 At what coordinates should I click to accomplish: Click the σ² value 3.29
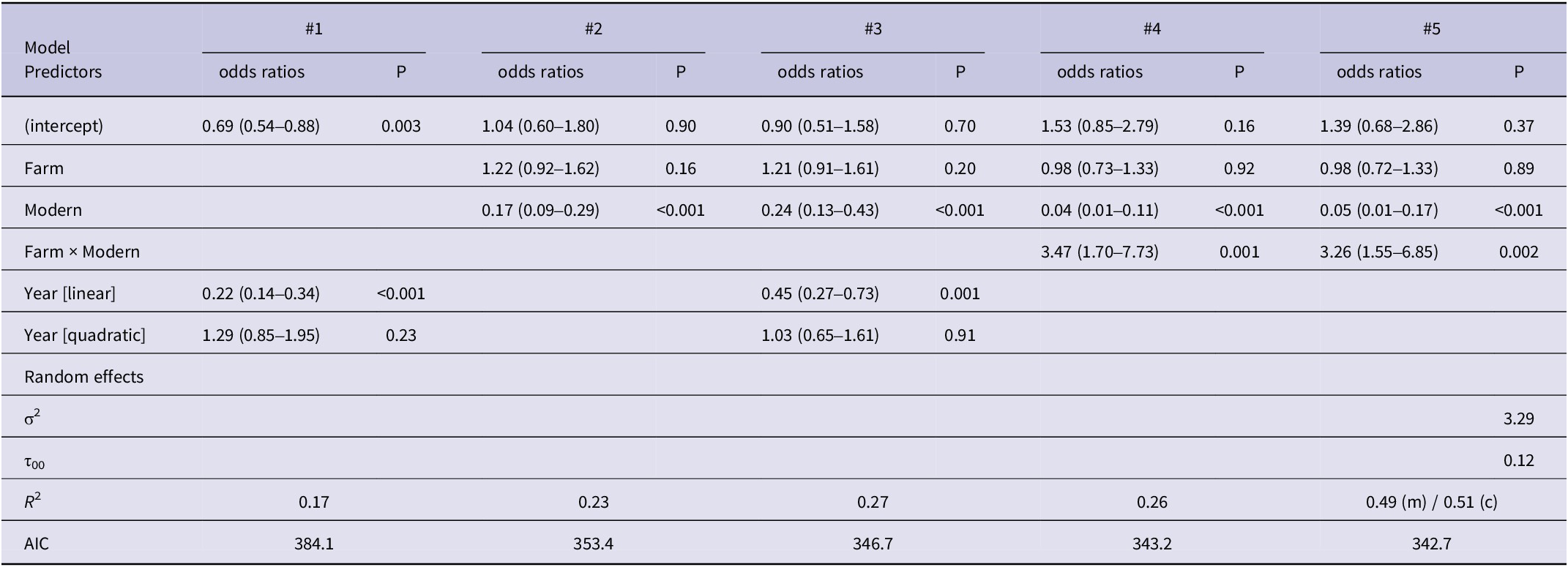(x=1518, y=418)
